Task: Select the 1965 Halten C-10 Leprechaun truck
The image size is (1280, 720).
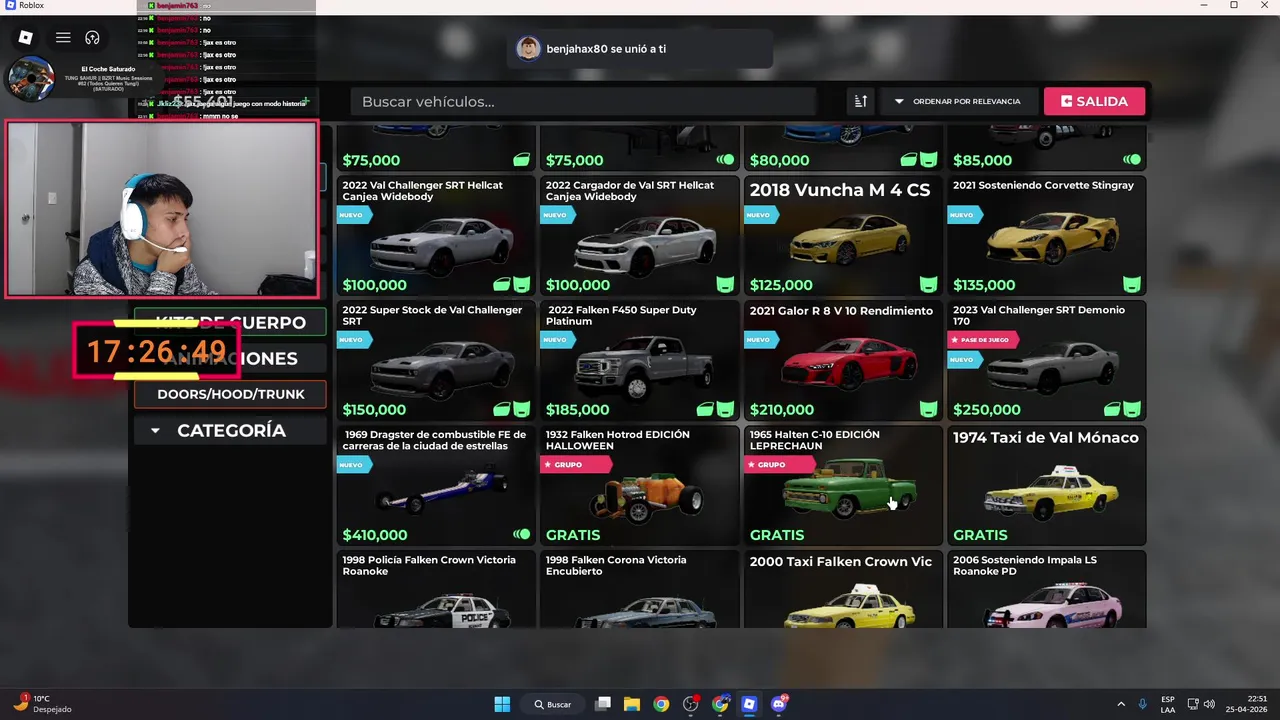Action: tap(843, 486)
